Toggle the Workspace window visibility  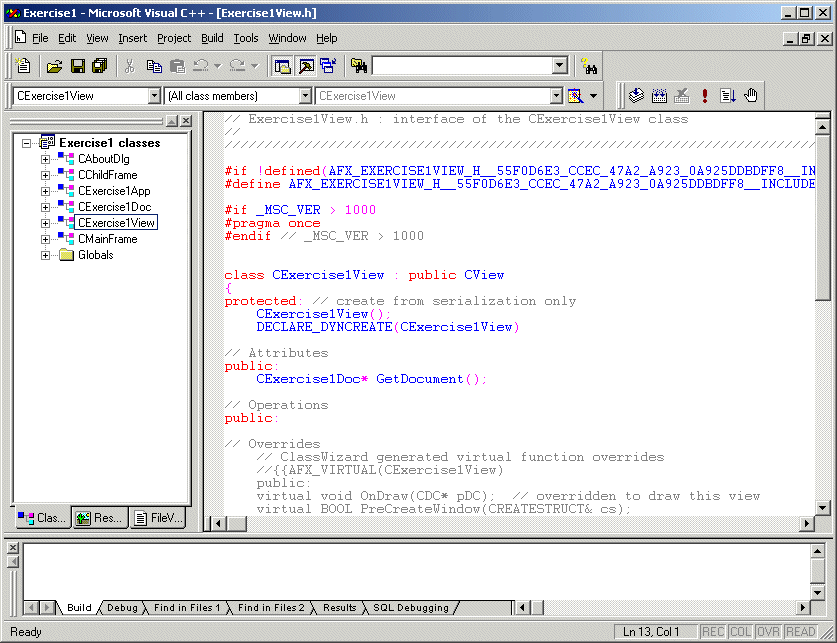[283, 65]
